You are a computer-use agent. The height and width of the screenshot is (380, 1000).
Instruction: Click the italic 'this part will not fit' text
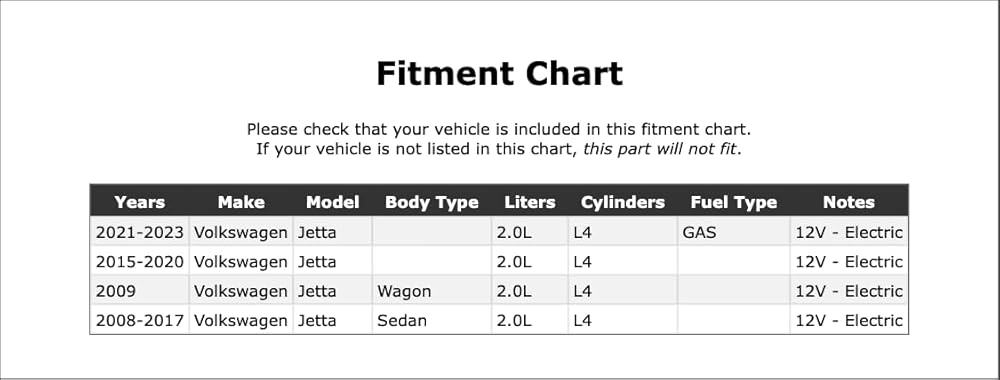[x=660, y=149]
